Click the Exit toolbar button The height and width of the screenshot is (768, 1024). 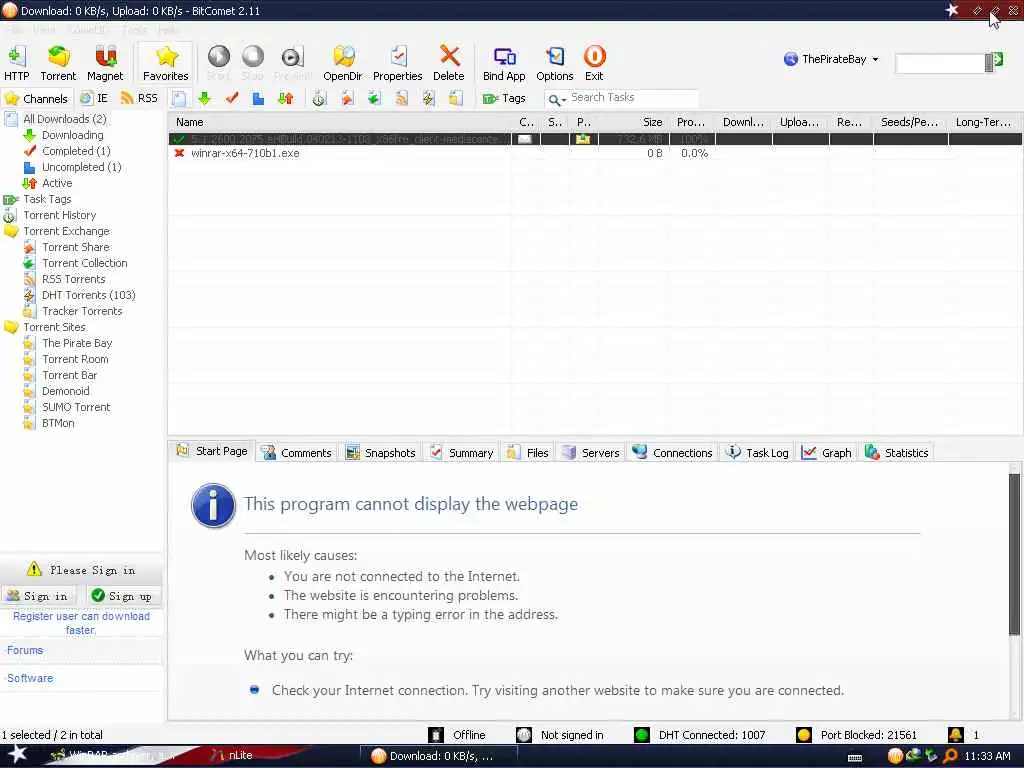coord(594,63)
